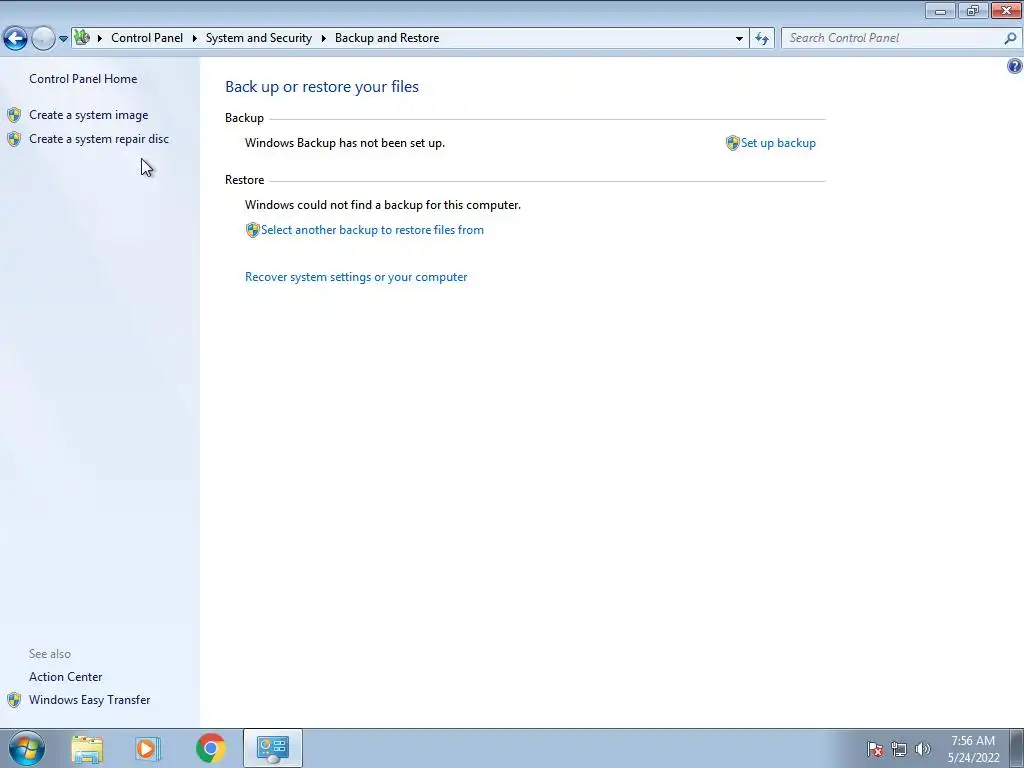Select System and Security in breadcrumb
Viewport: 1024px width, 768px height.
point(259,38)
